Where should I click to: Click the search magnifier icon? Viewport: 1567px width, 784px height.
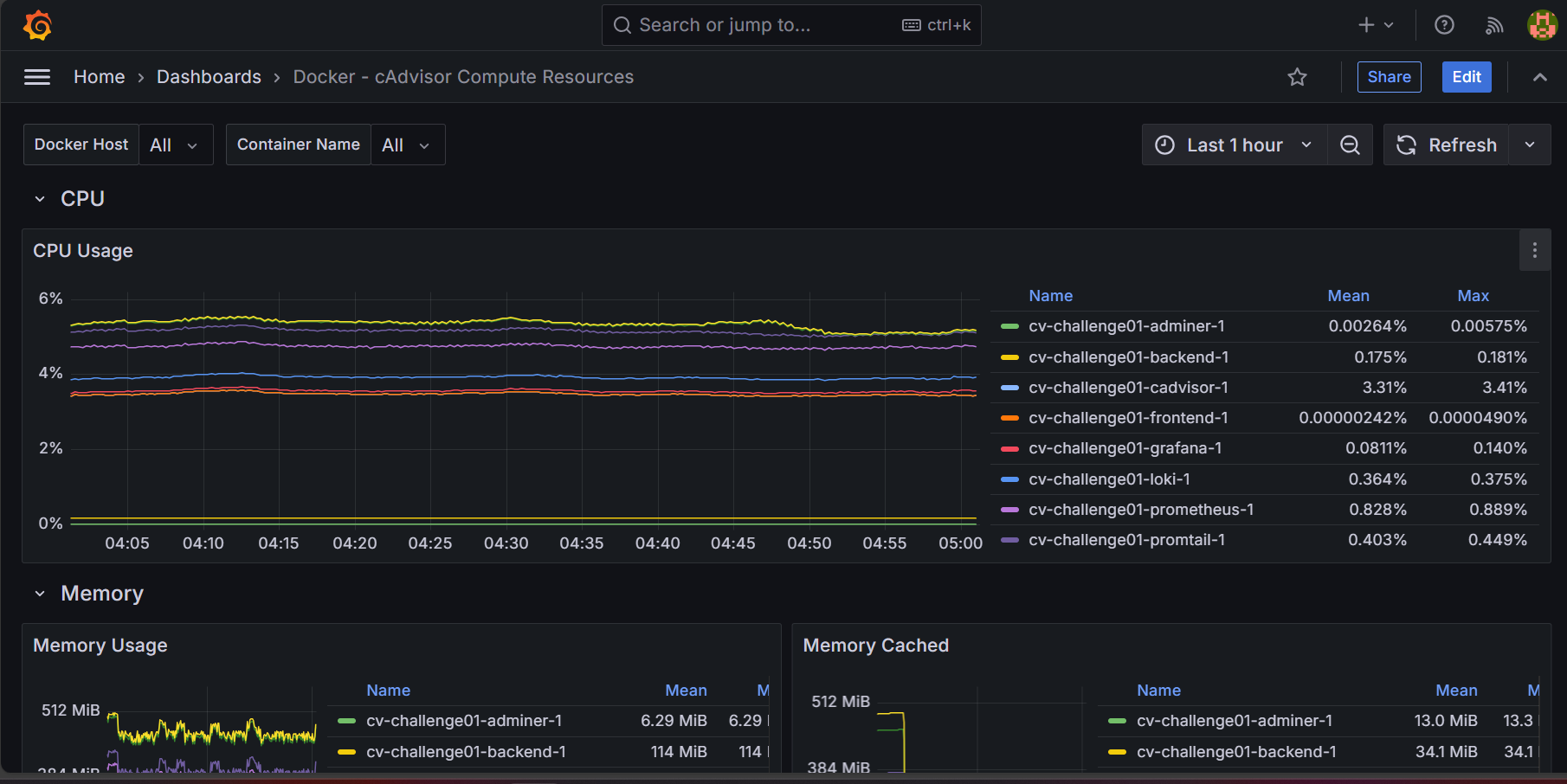[x=622, y=25]
